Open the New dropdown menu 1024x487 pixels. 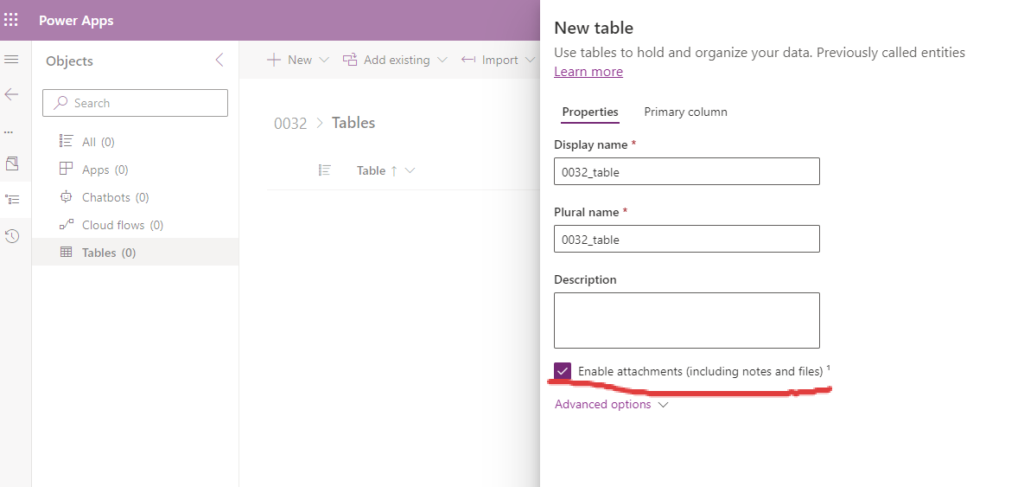pos(298,60)
